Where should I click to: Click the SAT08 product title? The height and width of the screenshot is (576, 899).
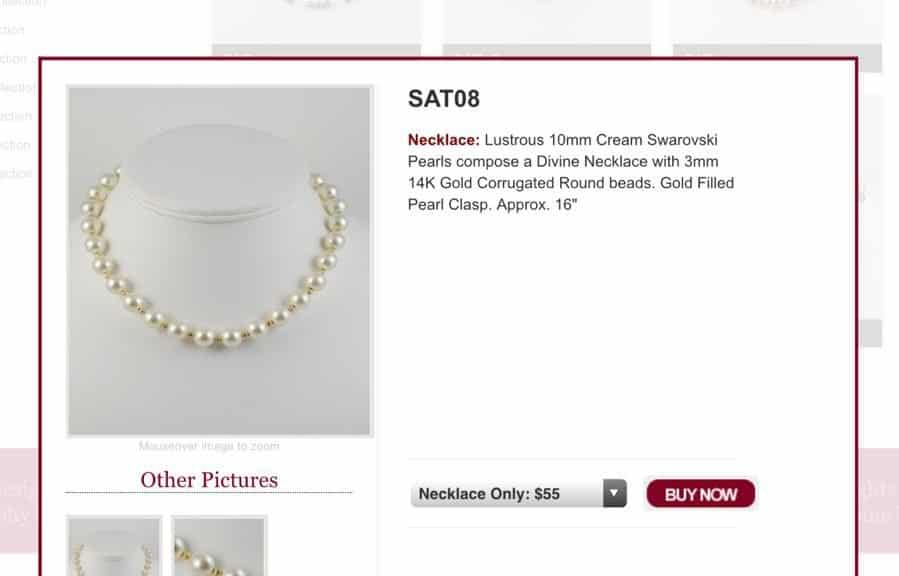pyautogui.click(x=444, y=99)
